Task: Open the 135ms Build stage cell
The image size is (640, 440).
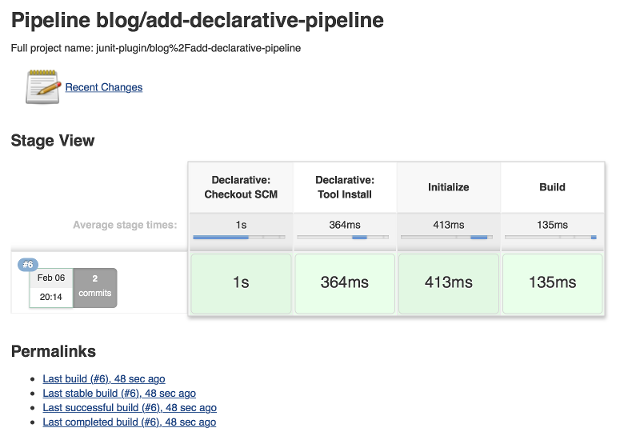Action: click(x=552, y=283)
